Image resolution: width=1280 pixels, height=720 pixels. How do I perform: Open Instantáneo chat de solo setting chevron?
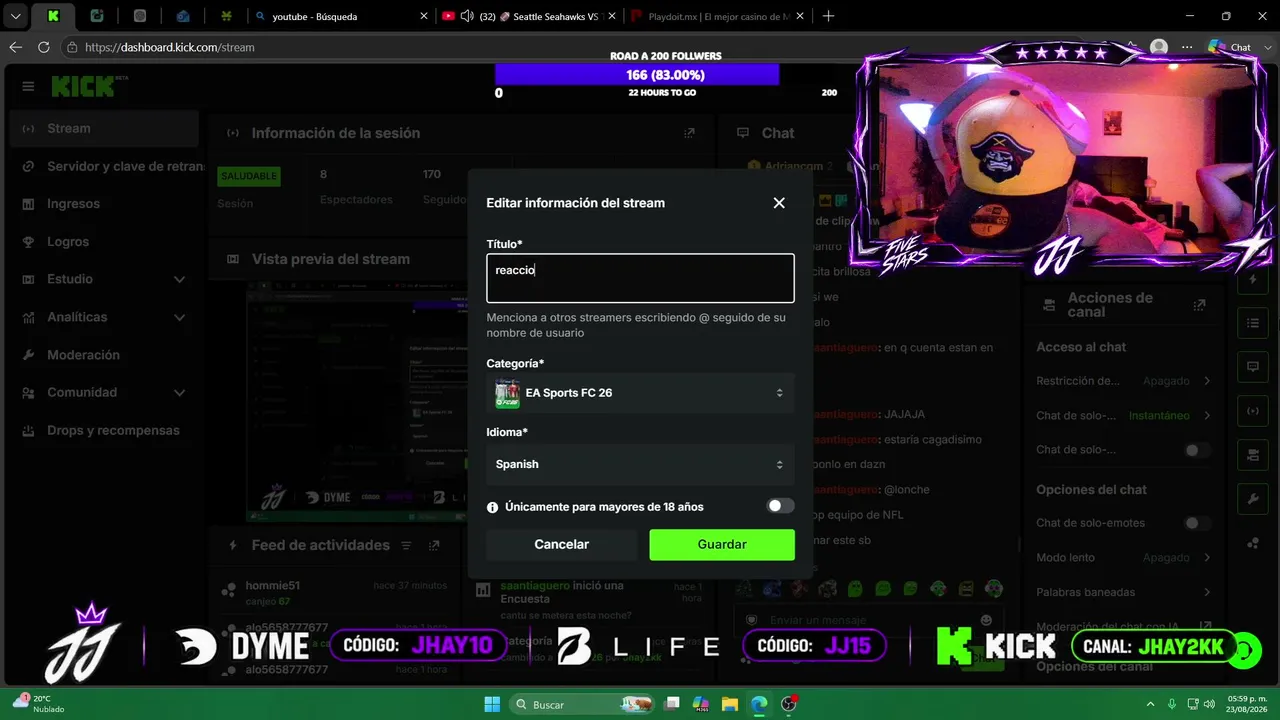point(1207,415)
